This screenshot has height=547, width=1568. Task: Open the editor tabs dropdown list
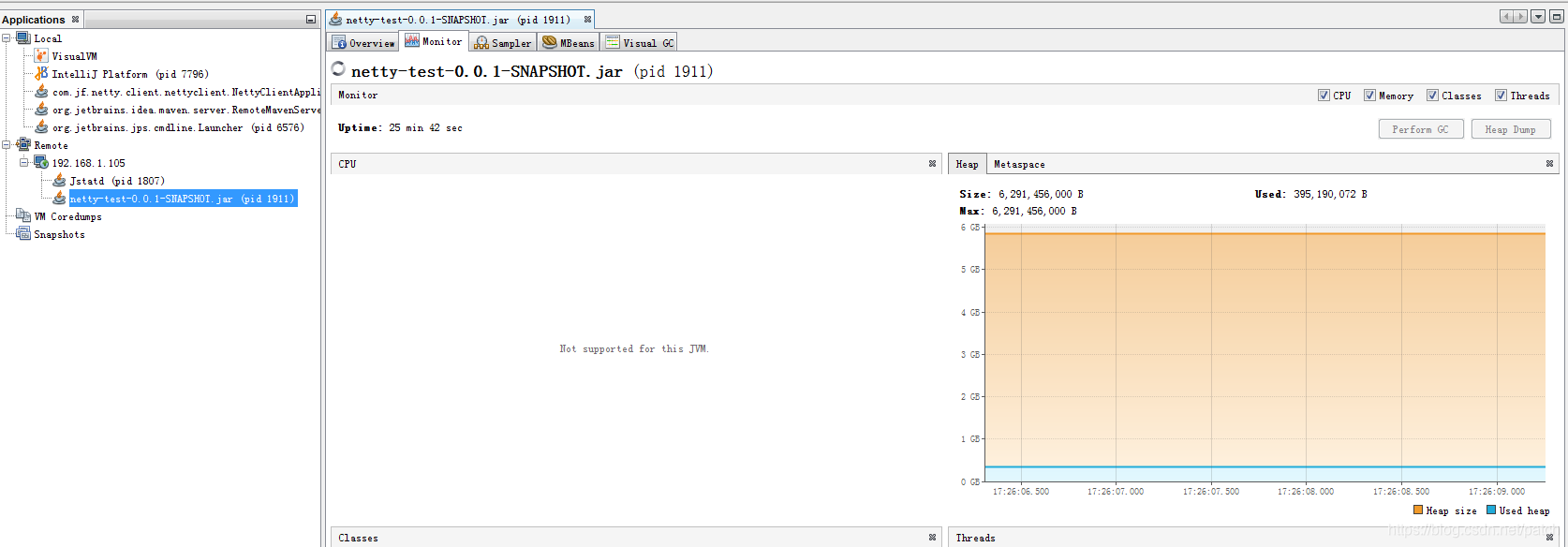point(1538,17)
